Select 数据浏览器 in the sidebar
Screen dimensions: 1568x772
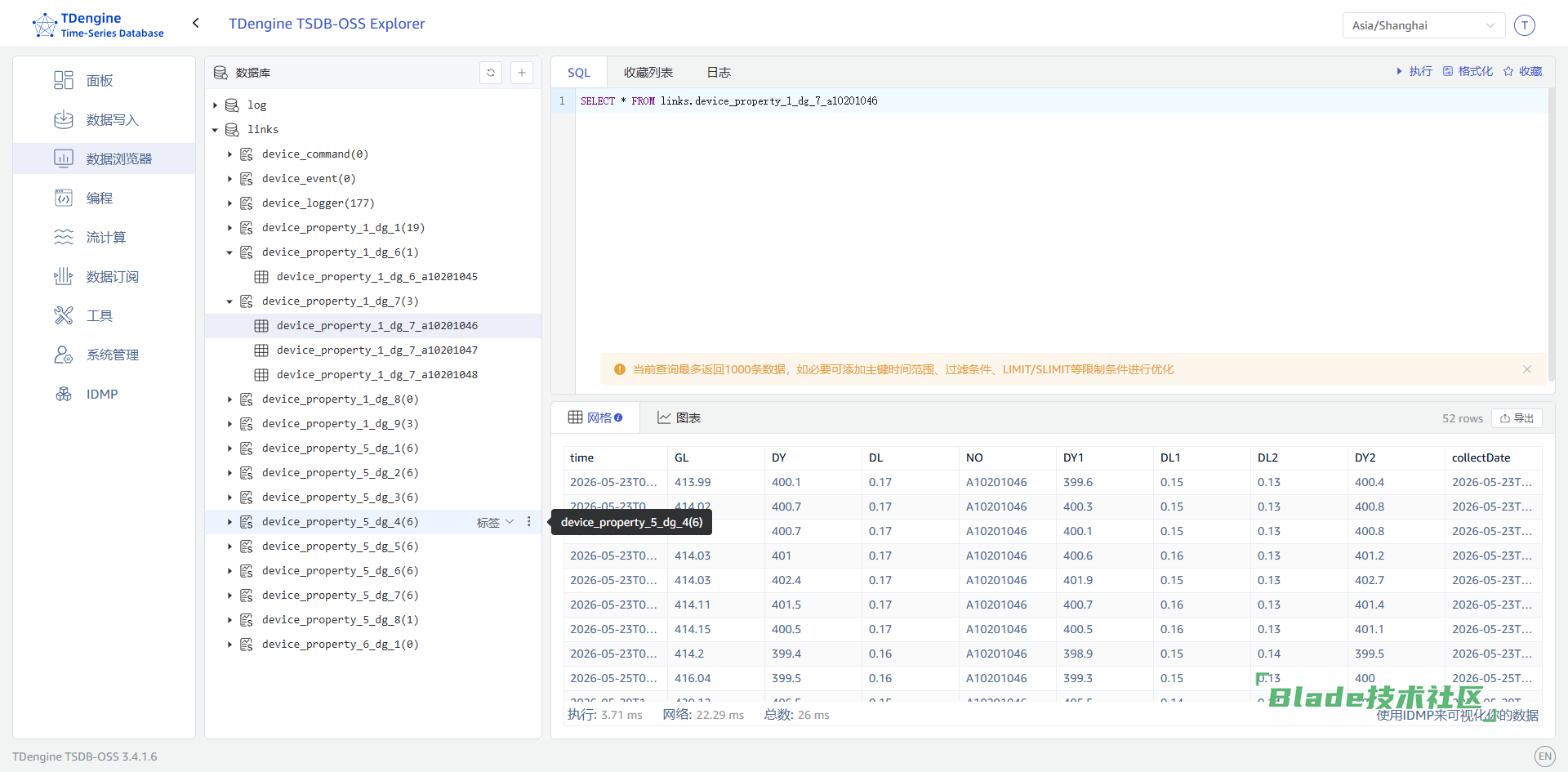pyautogui.click(x=104, y=158)
